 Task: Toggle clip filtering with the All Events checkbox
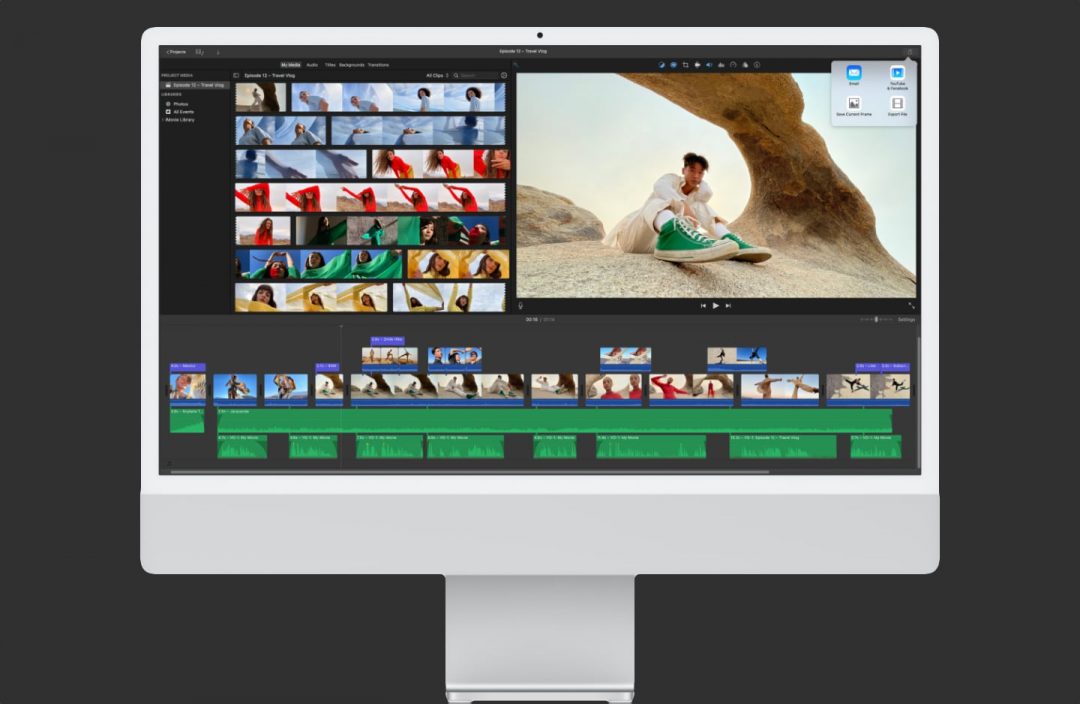[168, 111]
